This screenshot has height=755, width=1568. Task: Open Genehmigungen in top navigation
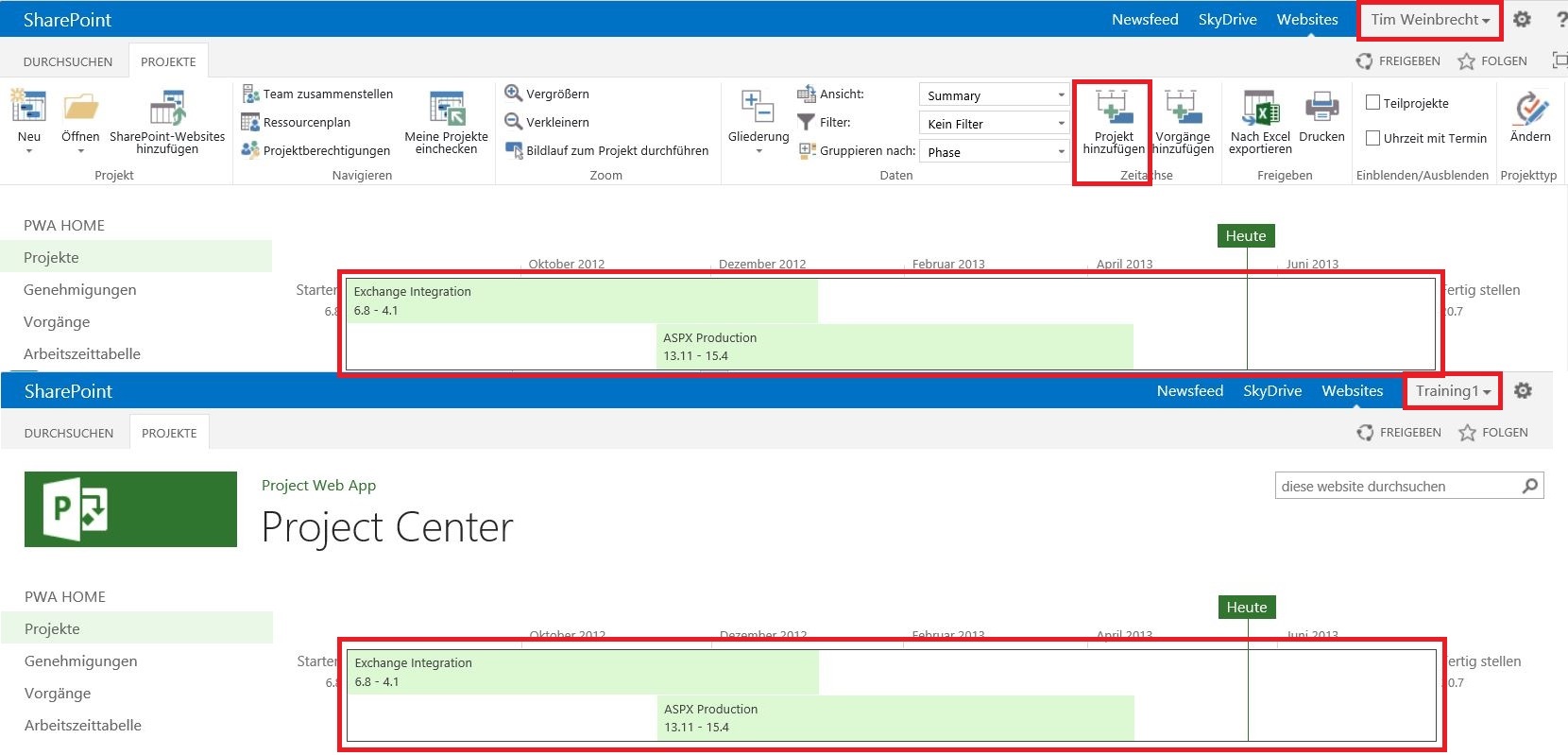pos(80,289)
